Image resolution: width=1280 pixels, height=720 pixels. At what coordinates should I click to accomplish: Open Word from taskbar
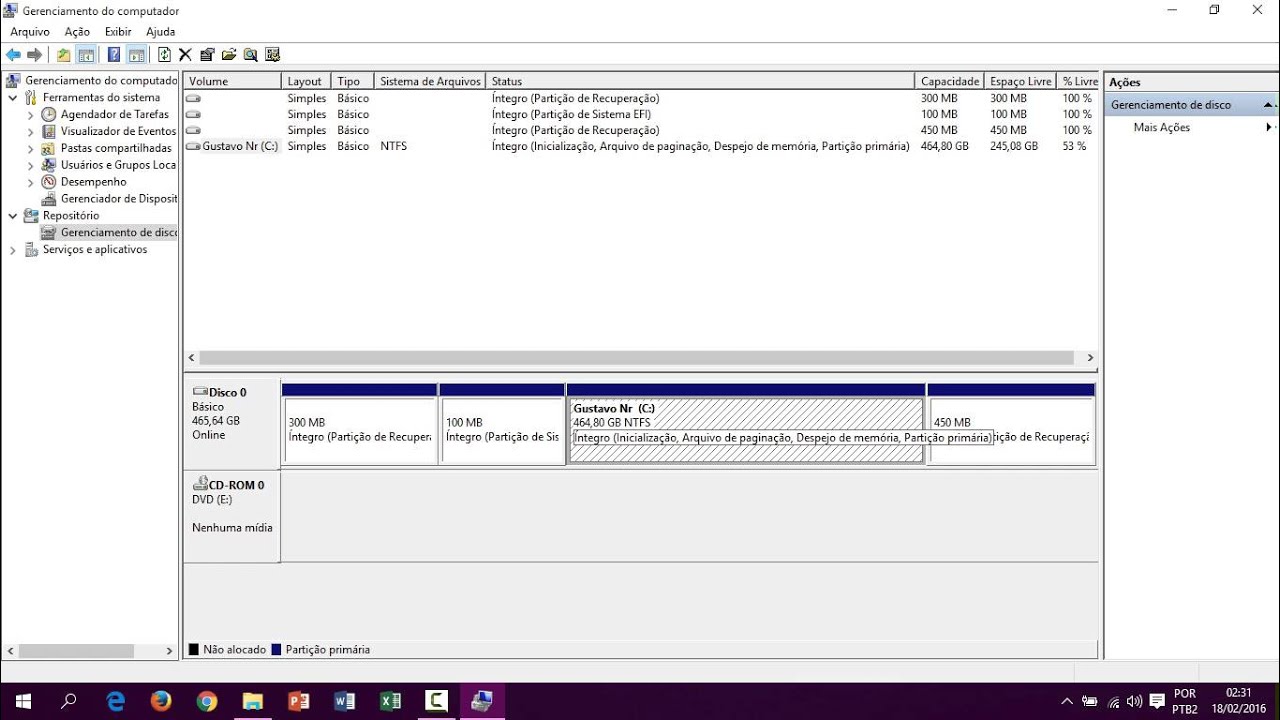click(344, 701)
